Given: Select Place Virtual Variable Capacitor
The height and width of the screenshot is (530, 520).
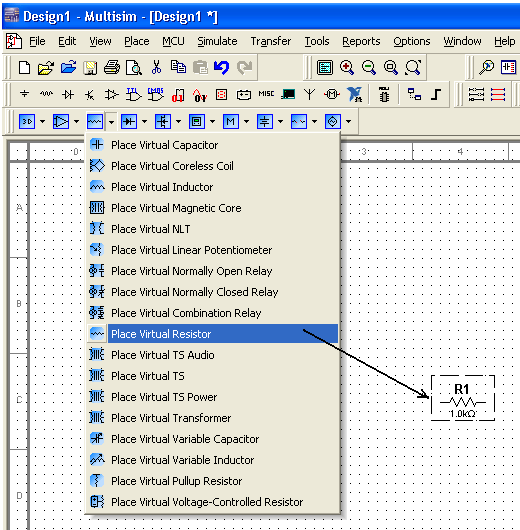Looking at the screenshot, I should (x=213, y=439).
